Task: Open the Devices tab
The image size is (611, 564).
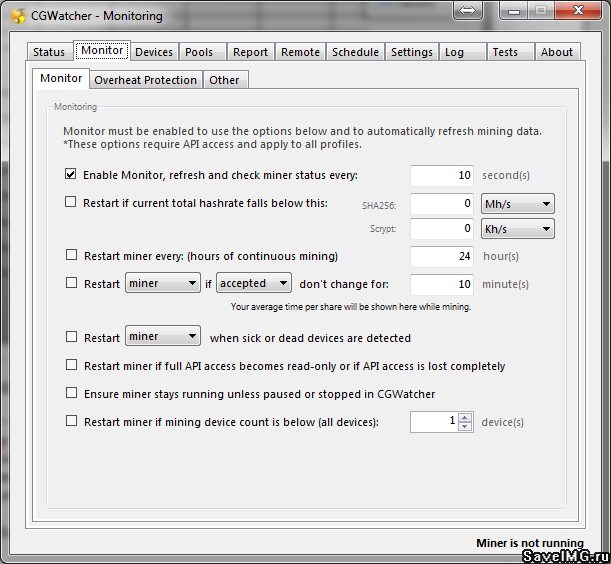Action: 154,52
